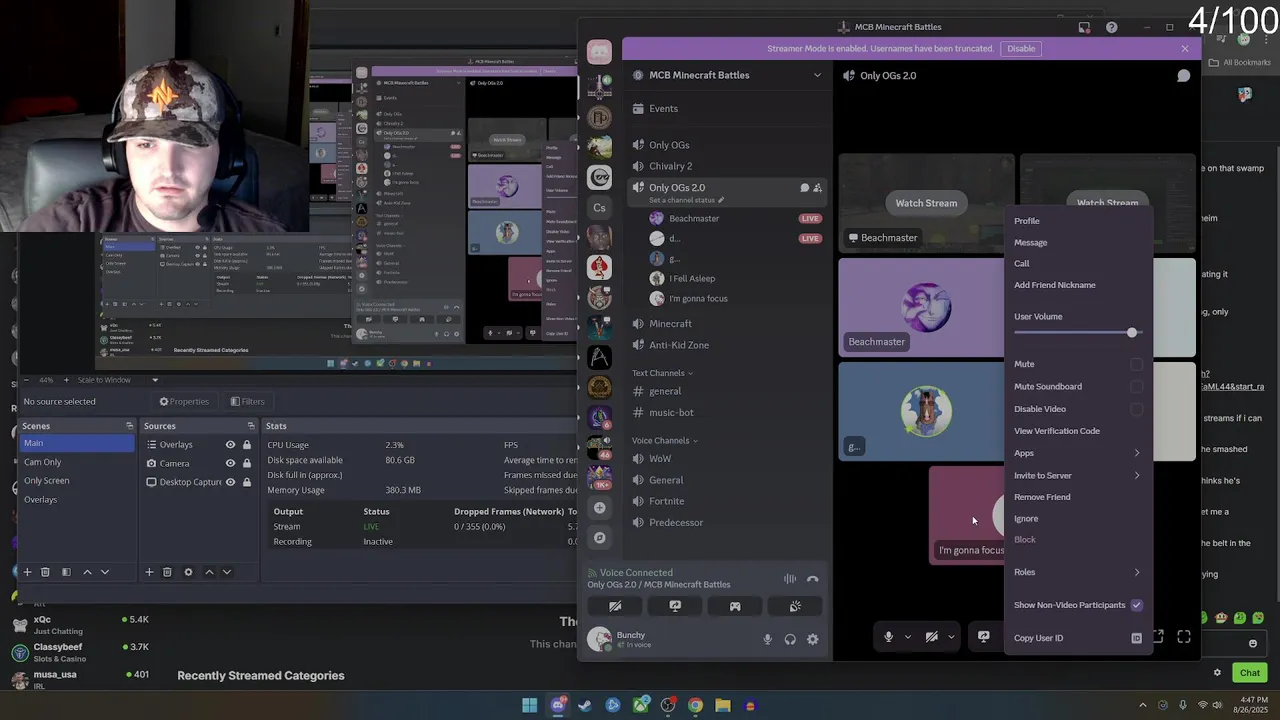The height and width of the screenshot is (720, 1280).
Task: Add a server with the plus icon
Action: point(599,508)
